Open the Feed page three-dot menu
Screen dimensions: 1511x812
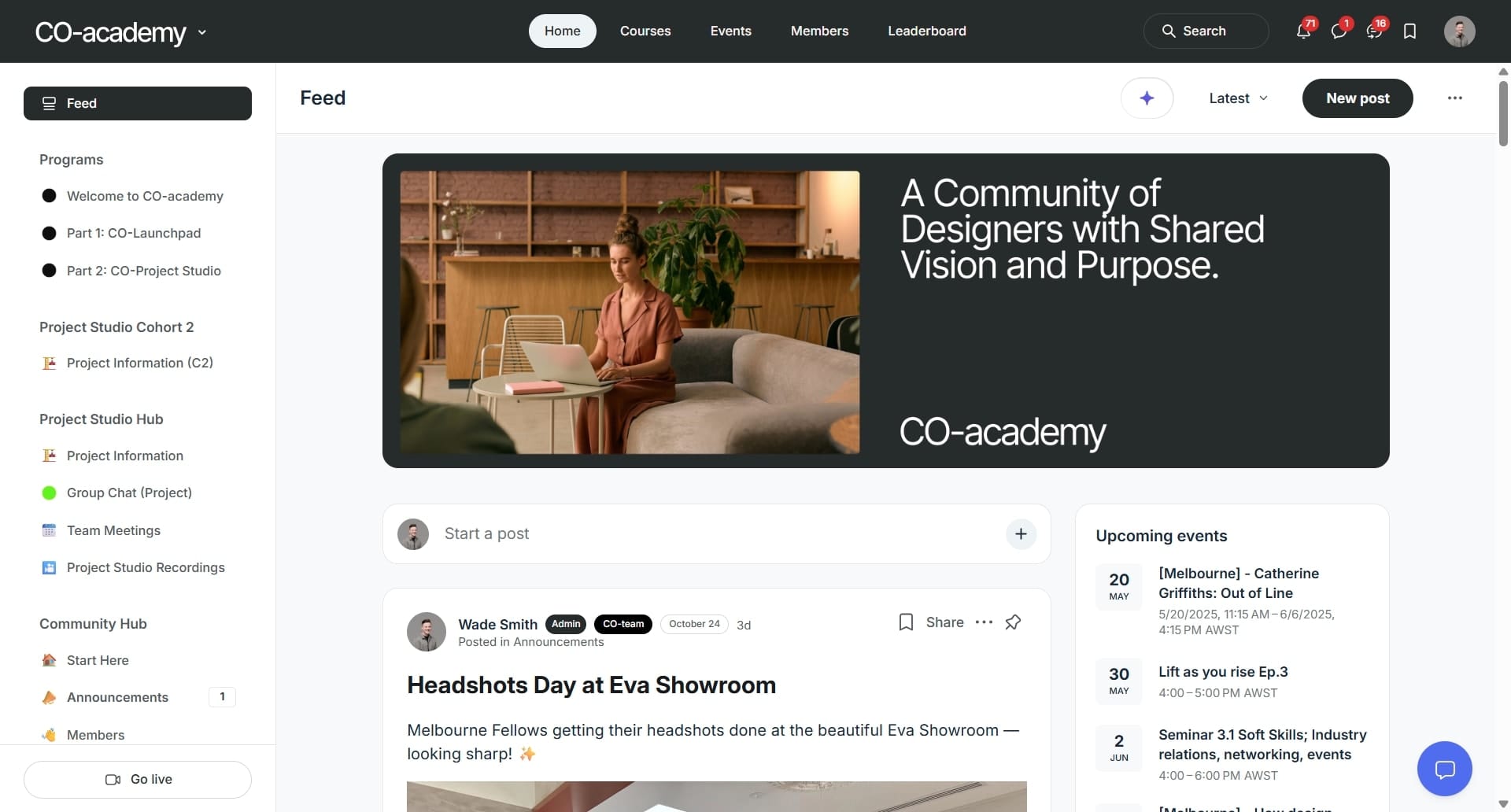pos(1454,98)
